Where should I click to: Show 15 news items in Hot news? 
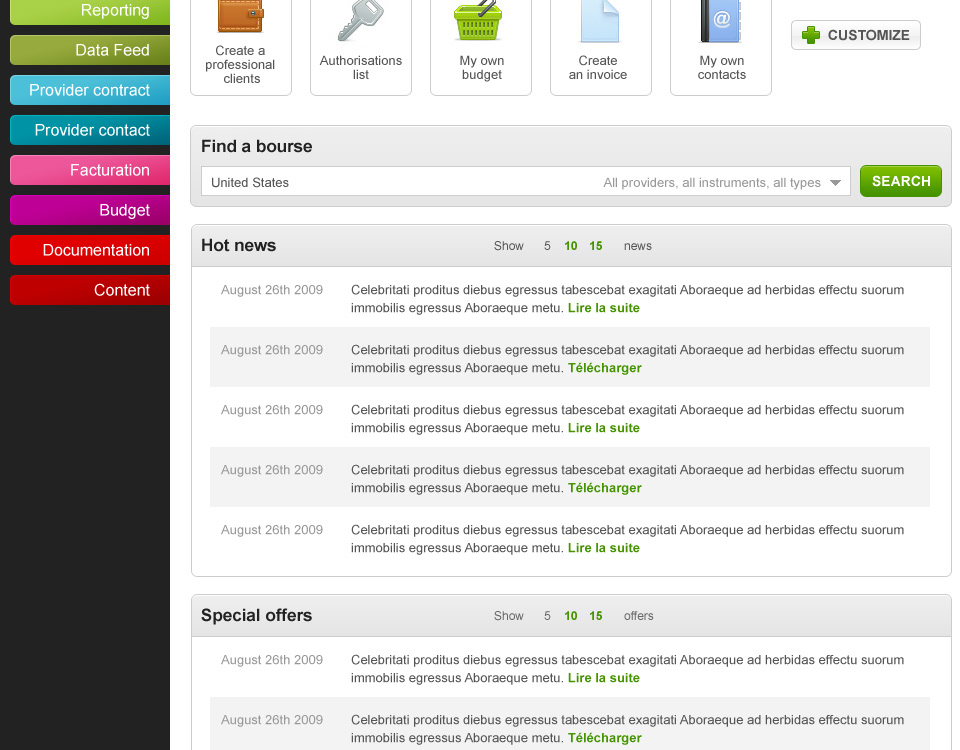pos(596,246)
